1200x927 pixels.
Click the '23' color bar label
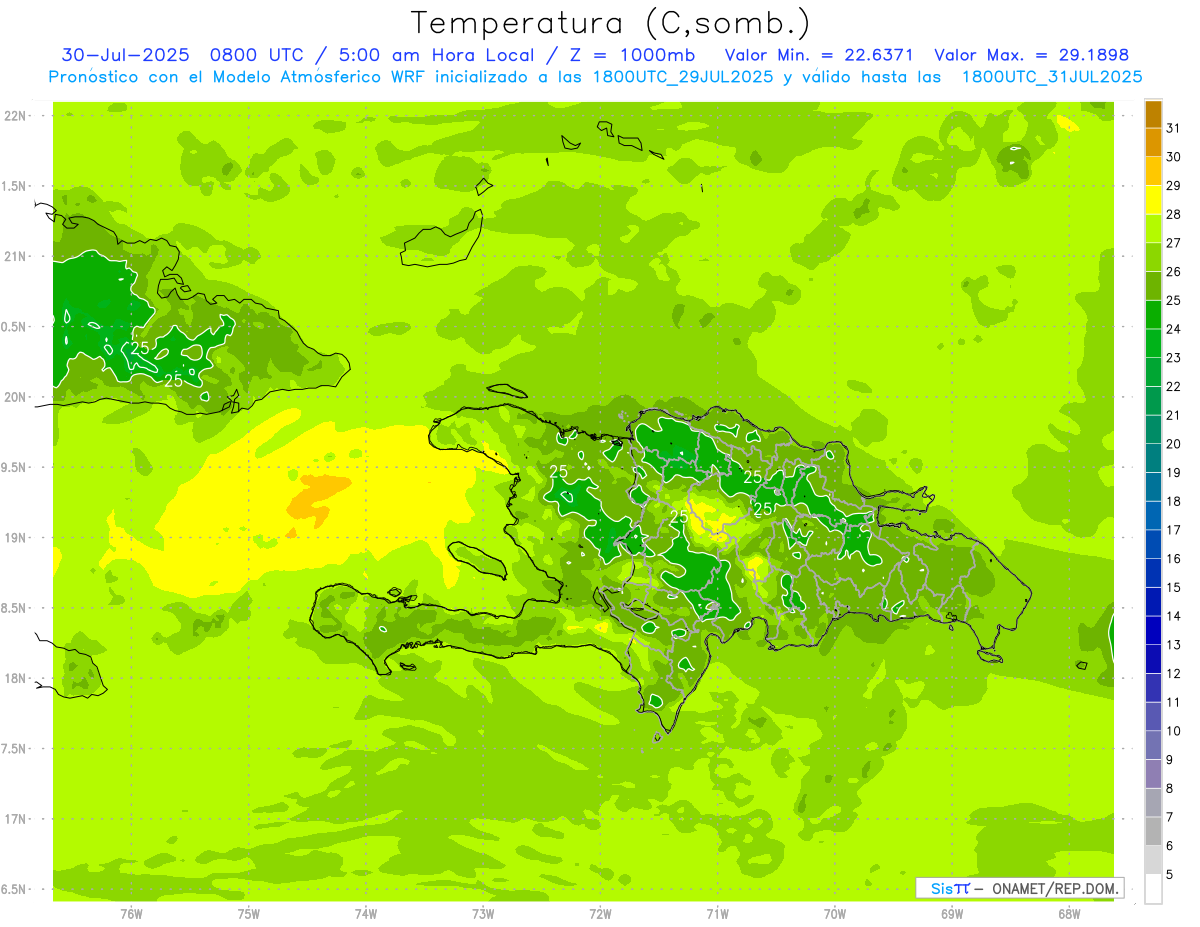tap(1174, 357)
